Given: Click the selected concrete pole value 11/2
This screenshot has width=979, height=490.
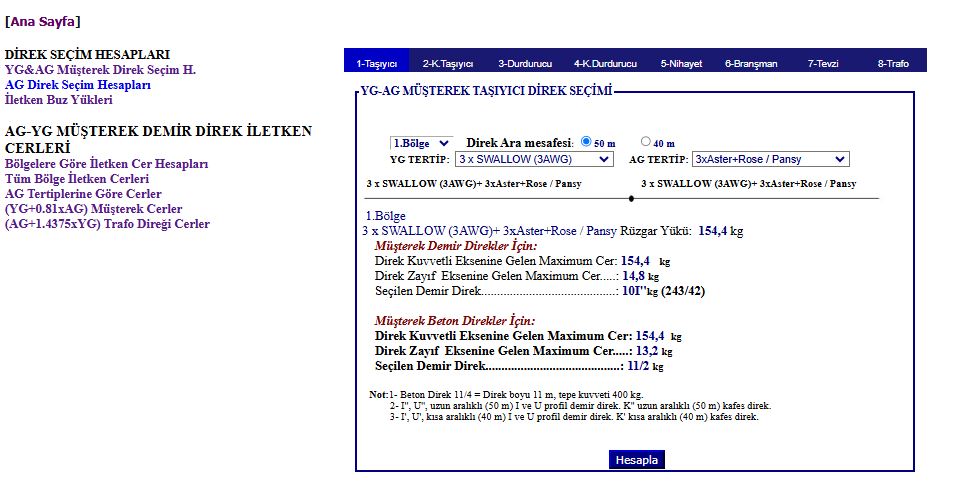Looking at the screenshot, I should 638,366.
